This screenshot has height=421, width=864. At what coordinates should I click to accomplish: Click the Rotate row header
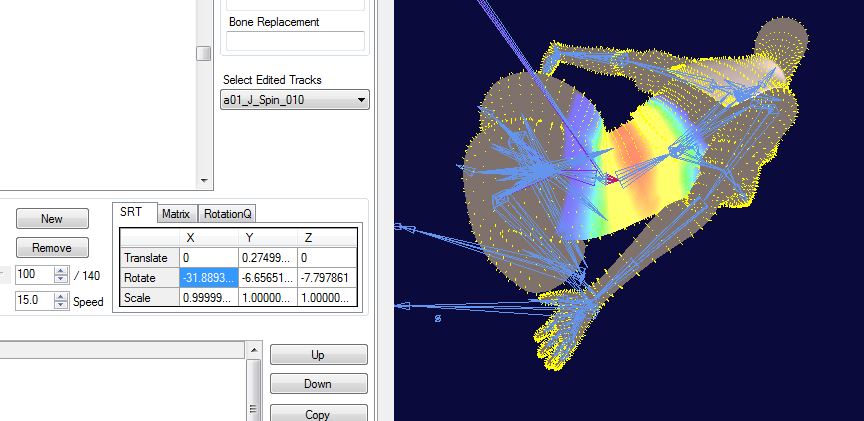[x=149, y=278]
